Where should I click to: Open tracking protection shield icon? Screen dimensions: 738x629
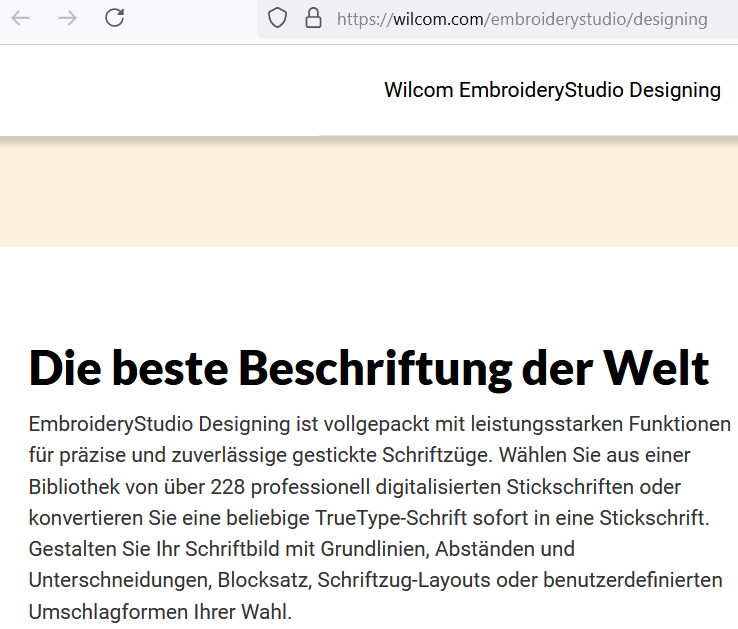277,19
